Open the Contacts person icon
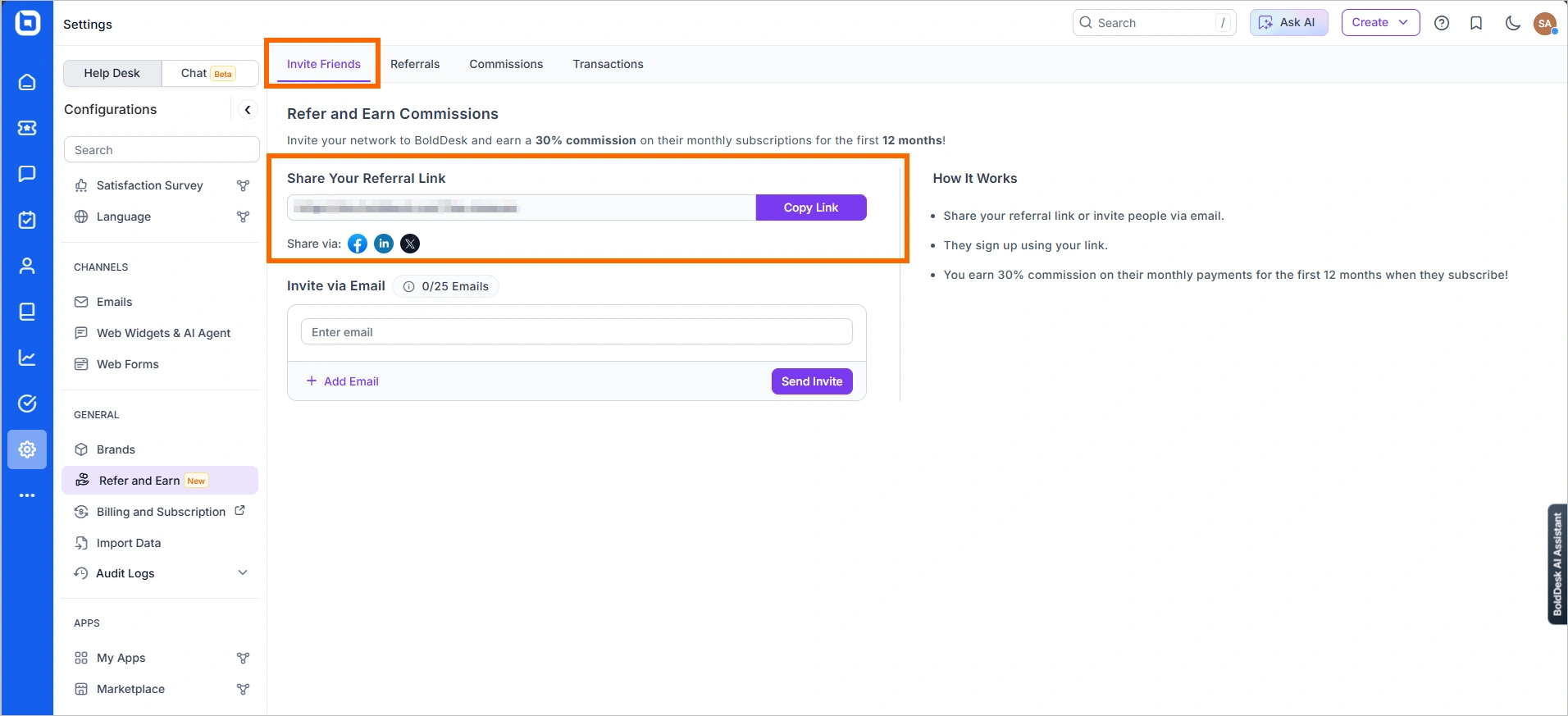Screen dimensions: 1568x716 click(27, 266)
